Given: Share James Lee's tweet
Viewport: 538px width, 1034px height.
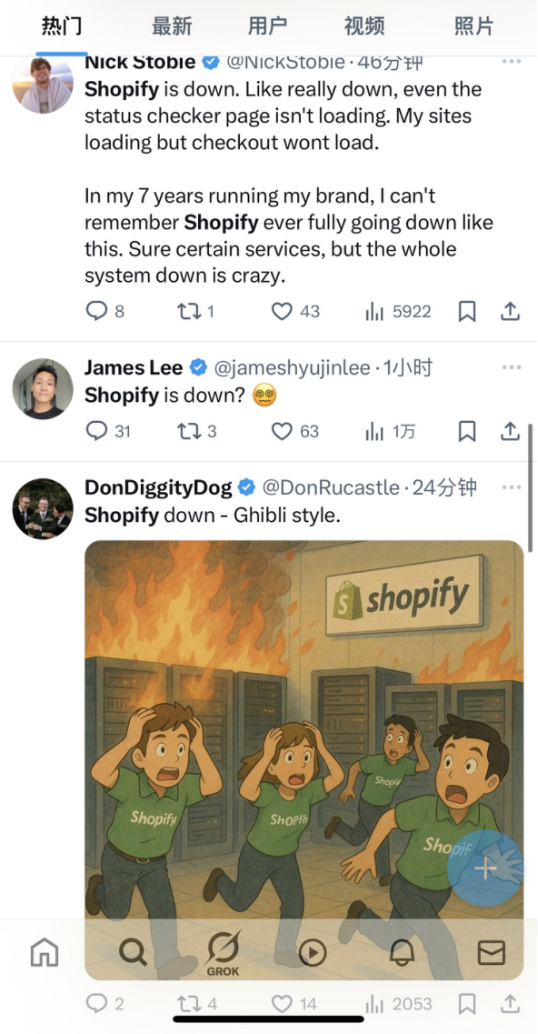Looking at the screenshot, I should tap(510, 431).
